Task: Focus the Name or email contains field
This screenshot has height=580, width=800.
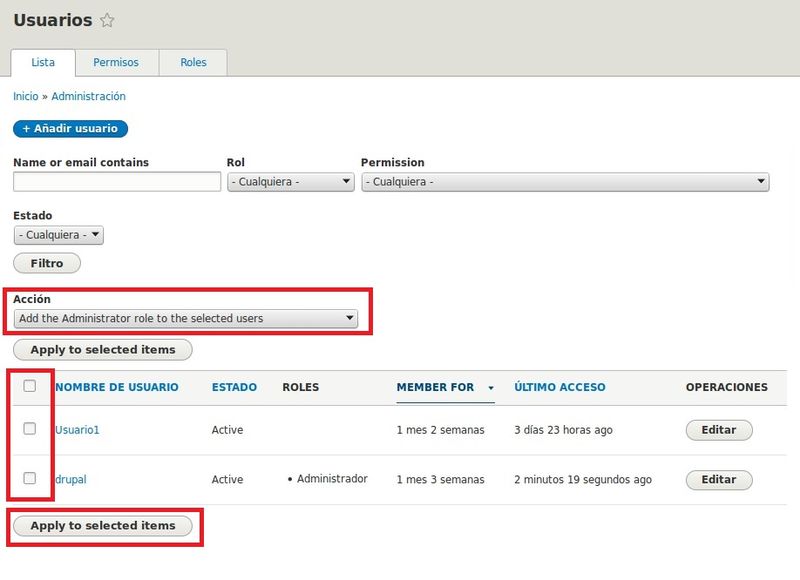Action: click(x=117, y=182)
